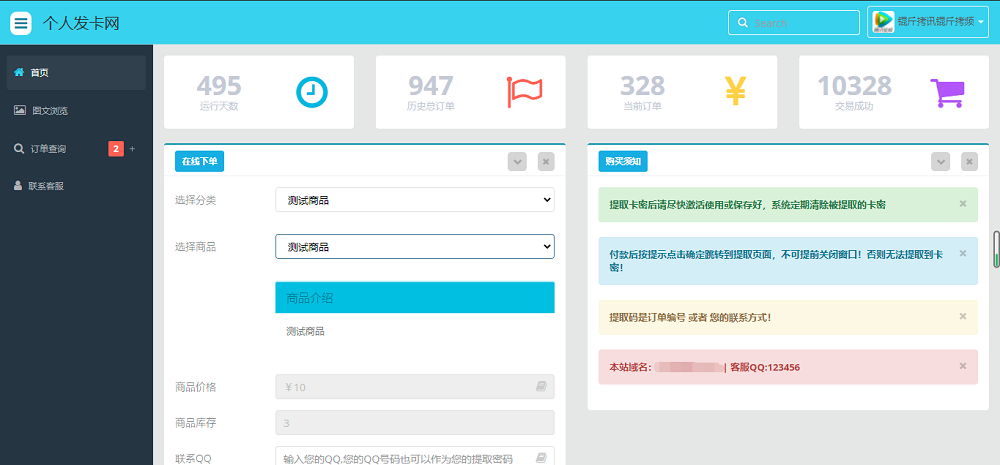Open 图文浏览 in the sidebar
The height and width of the screenshot is (465, 1000).
(x=48, y=111)
